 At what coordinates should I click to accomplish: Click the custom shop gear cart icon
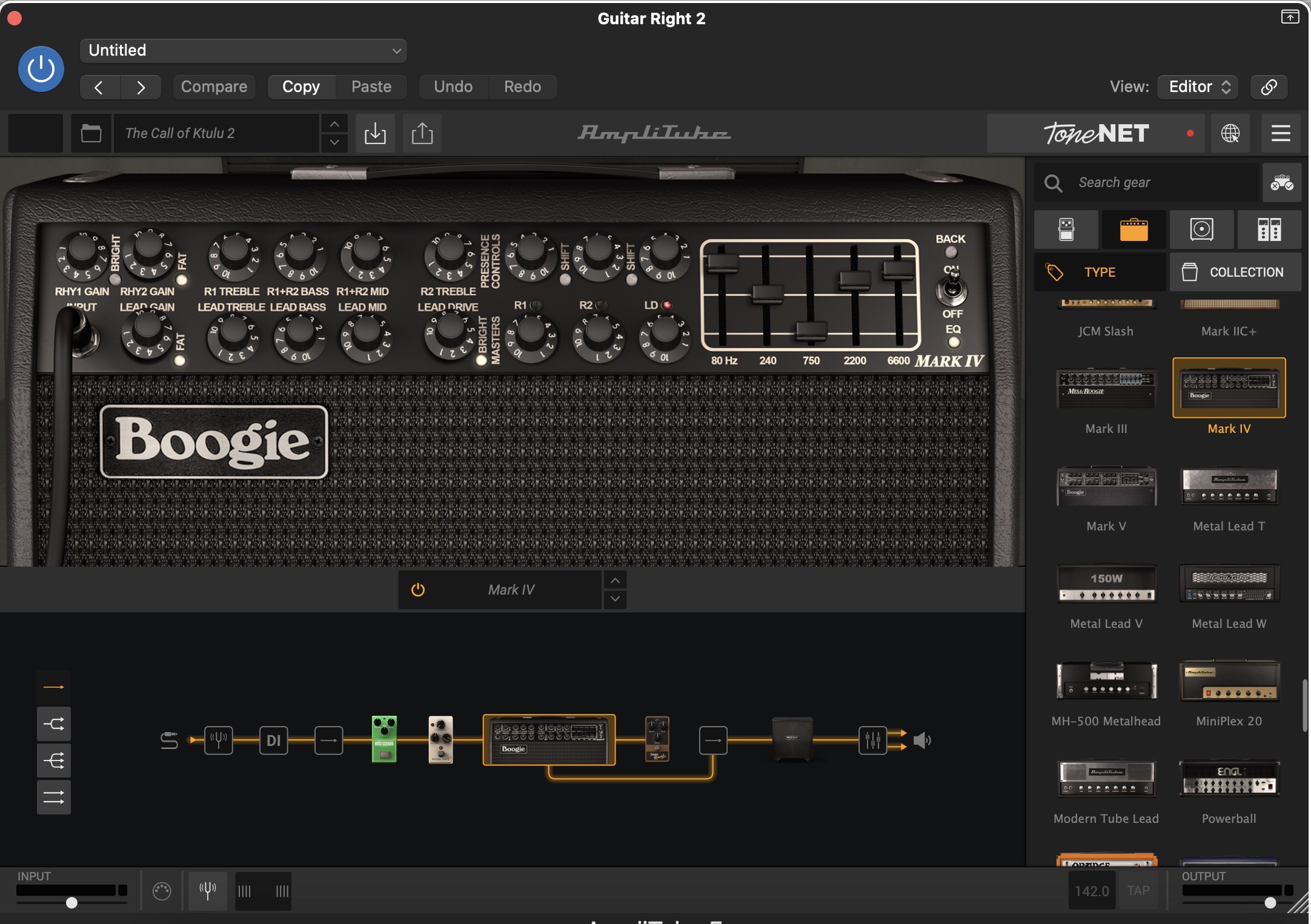coord(1282,182)
